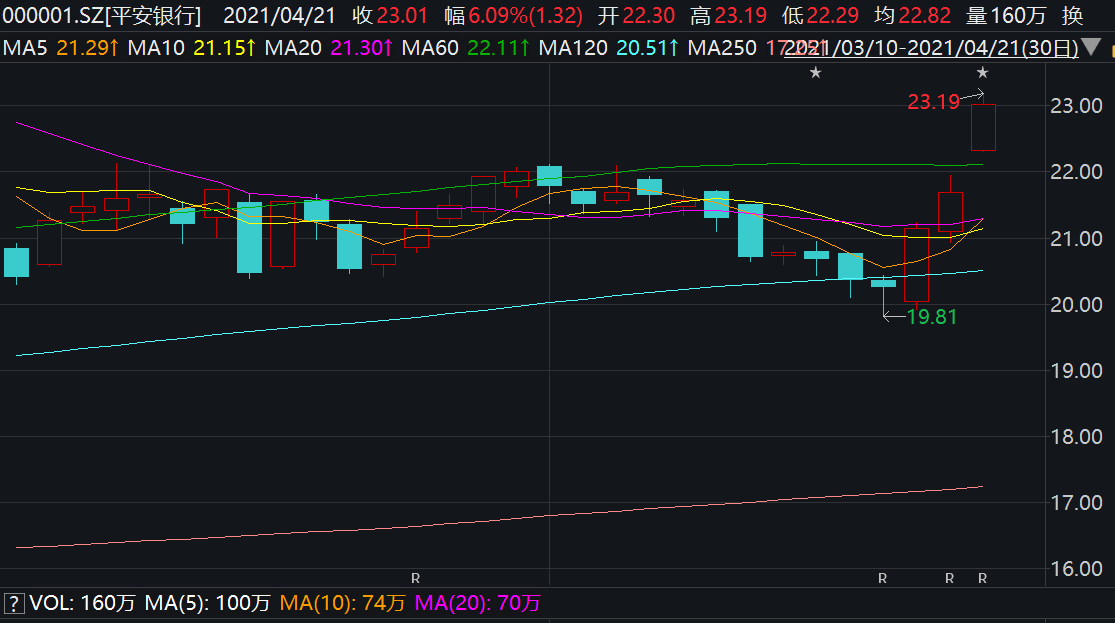Screen dimensions: 1115x623
Task: Click the MA(10): 74万 volume average
Action: [342, 604]
